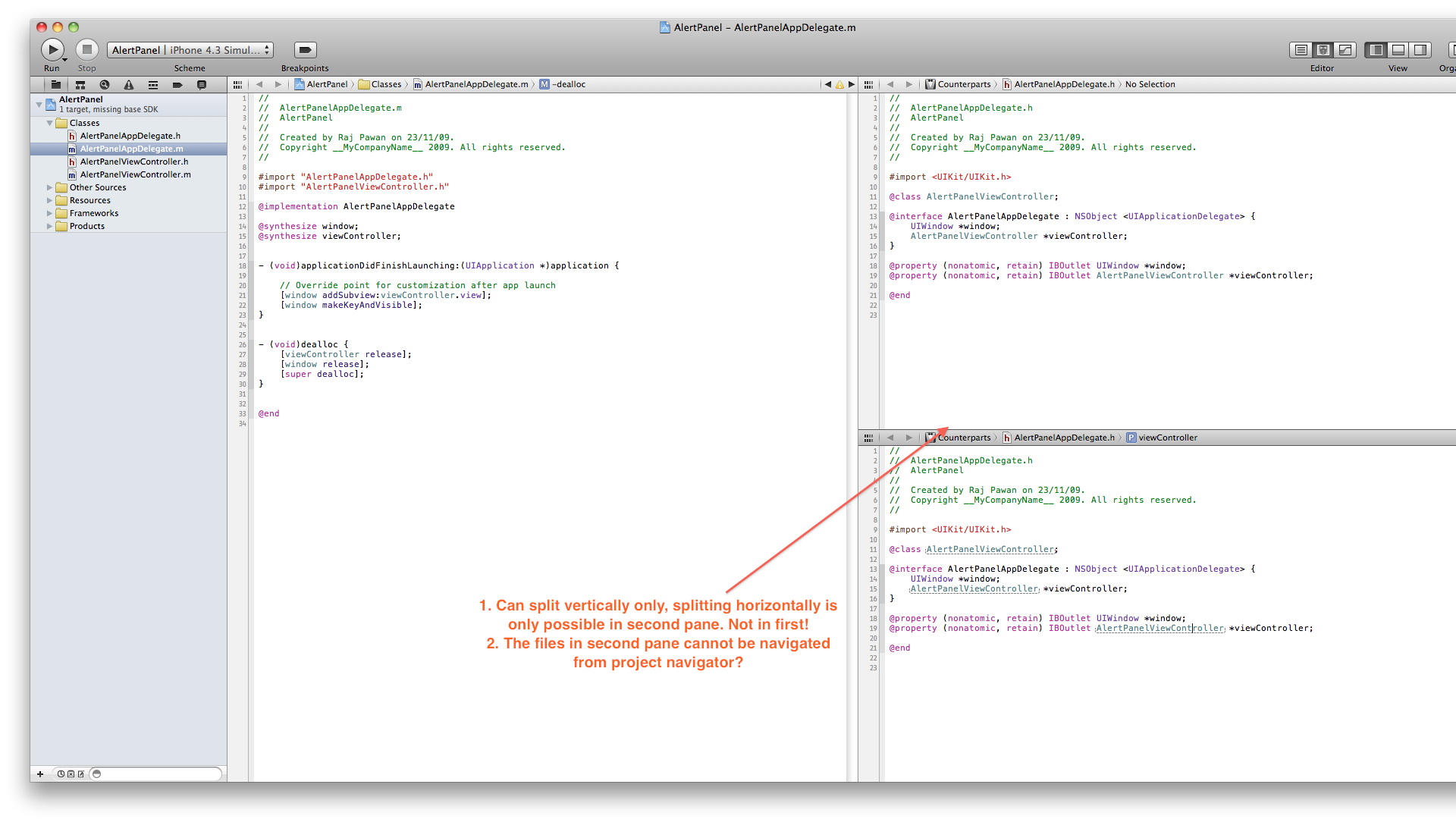Open AlertPanelAppDelegate.h in navigator
Viewport: 1456px width, 819px height.
[x=130, y=136]
